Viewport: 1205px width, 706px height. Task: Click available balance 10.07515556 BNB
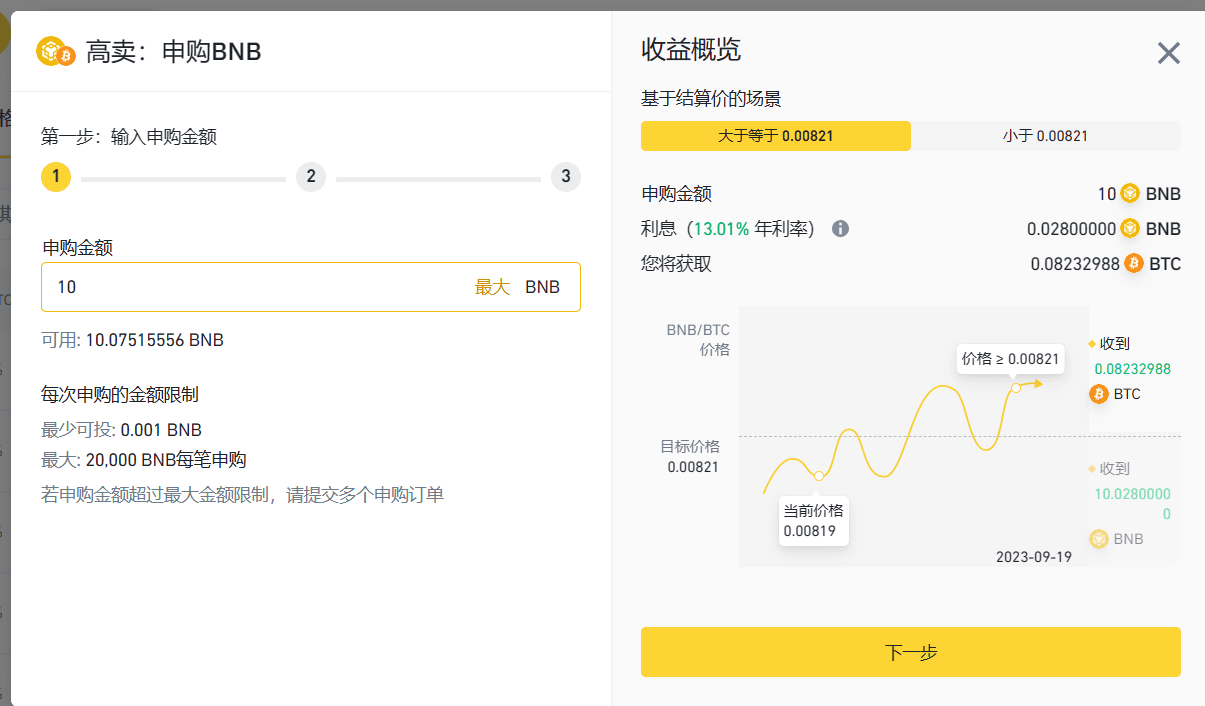[154, 340]
